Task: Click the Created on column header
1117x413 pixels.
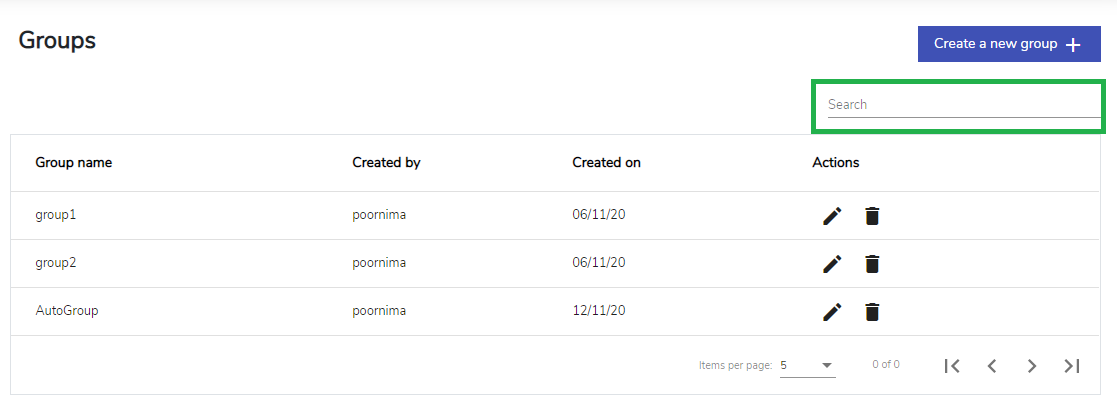Action: point(606,162)
